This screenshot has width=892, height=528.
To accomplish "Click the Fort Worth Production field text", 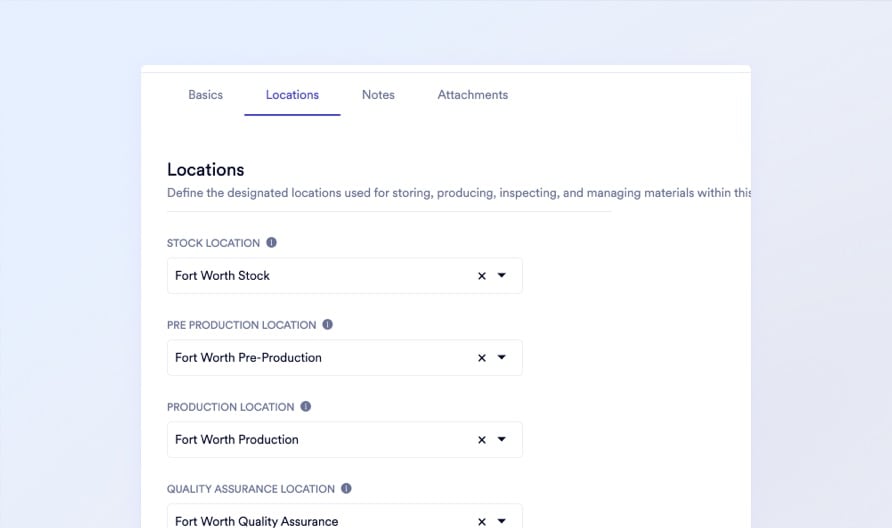I will tap(237, 440).
